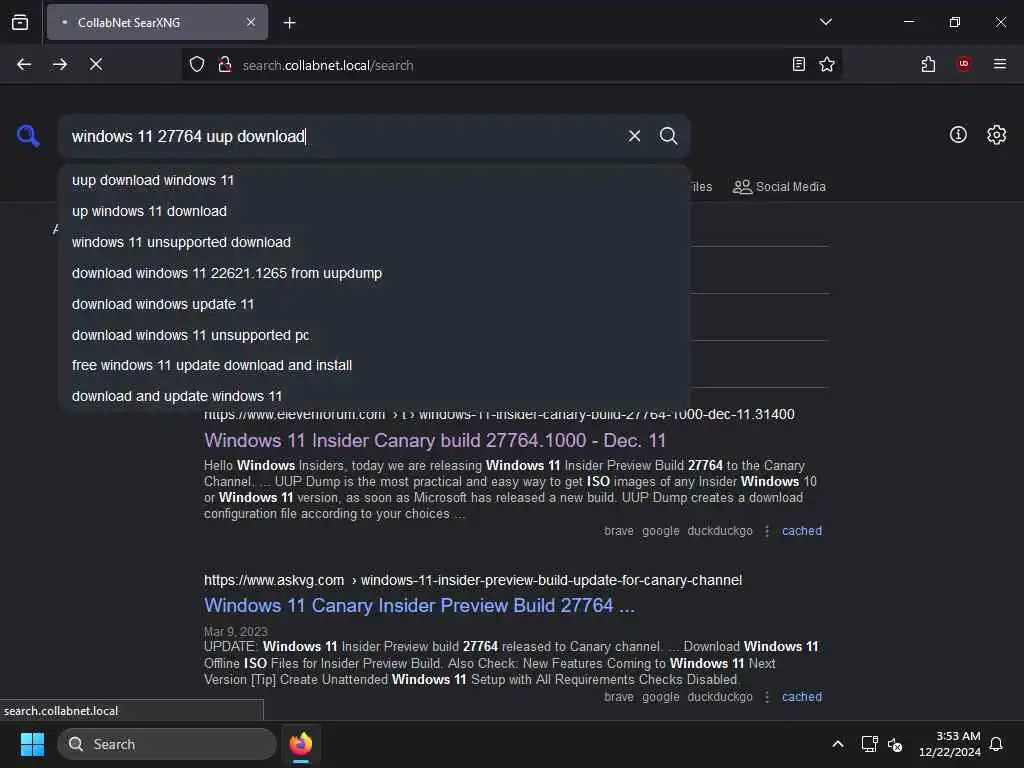Click 'duckduckgo' engine label on askvg result

click(x=720, y=697)
